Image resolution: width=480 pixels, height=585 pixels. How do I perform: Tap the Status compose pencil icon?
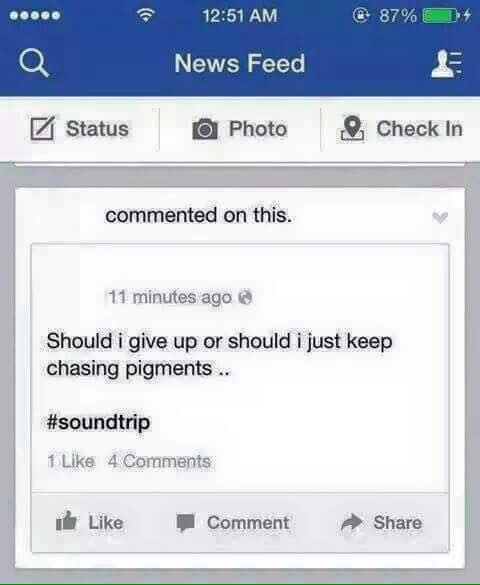42,128
